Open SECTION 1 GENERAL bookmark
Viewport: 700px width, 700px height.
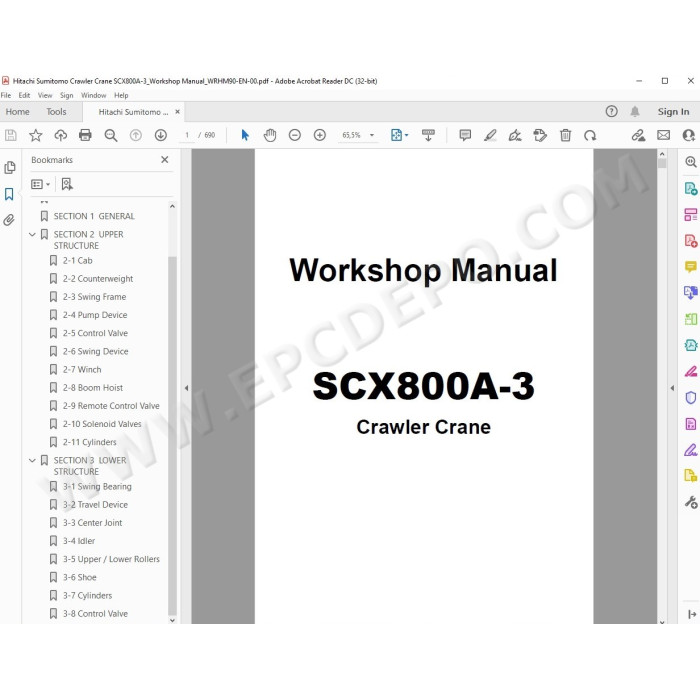[94, 216]
